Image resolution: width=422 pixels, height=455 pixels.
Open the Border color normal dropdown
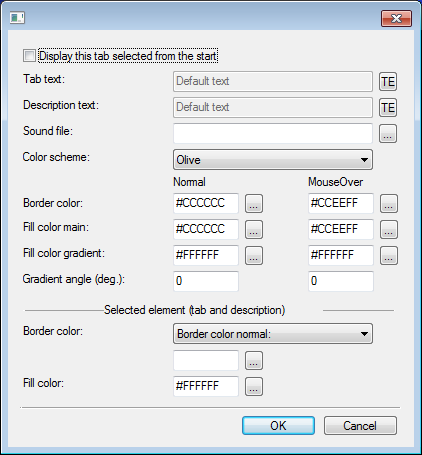pyautogui.click(x=273, y=333)
